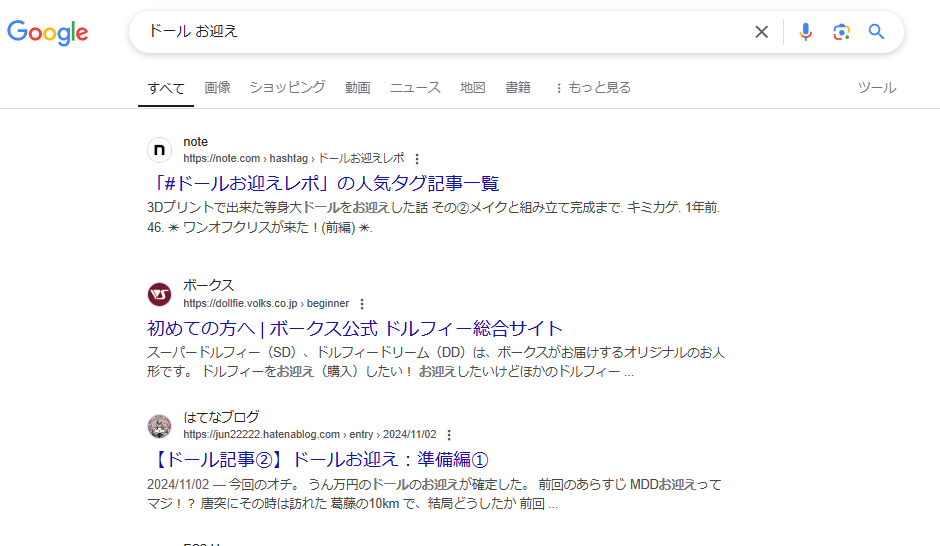Click the site name note
Screen dimensions: 940x546
coord(195,142)
